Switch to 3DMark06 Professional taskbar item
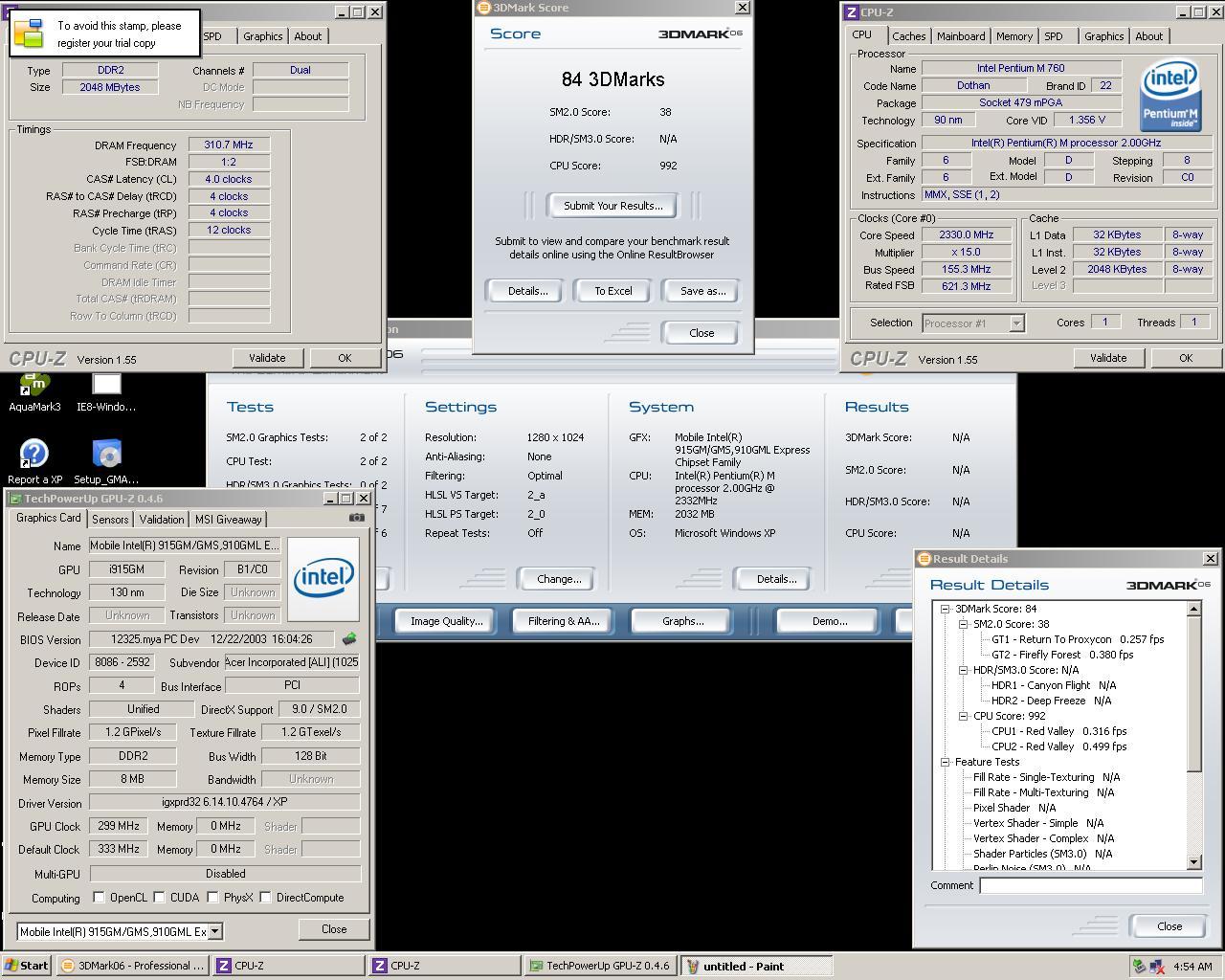Screen dimensions: 1225x980 tap(131, 967)
